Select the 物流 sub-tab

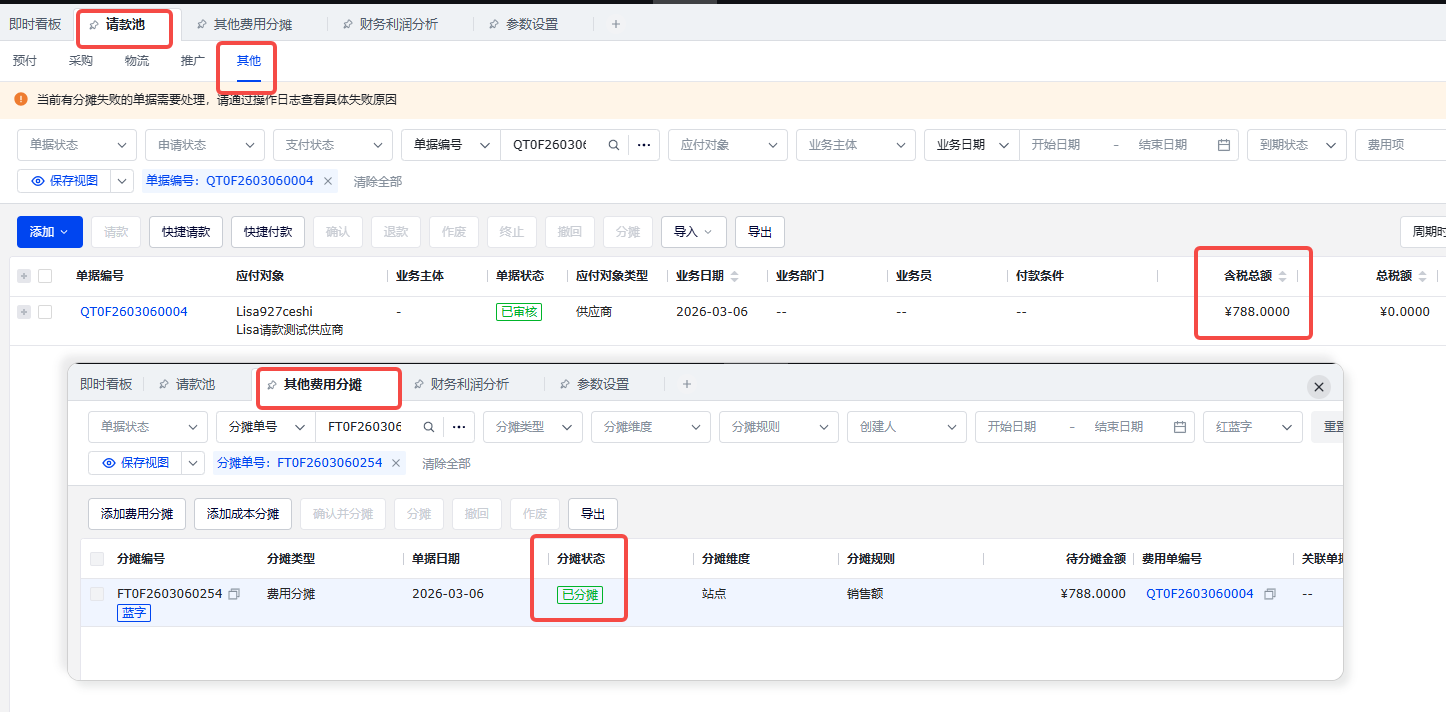(137, 61)
